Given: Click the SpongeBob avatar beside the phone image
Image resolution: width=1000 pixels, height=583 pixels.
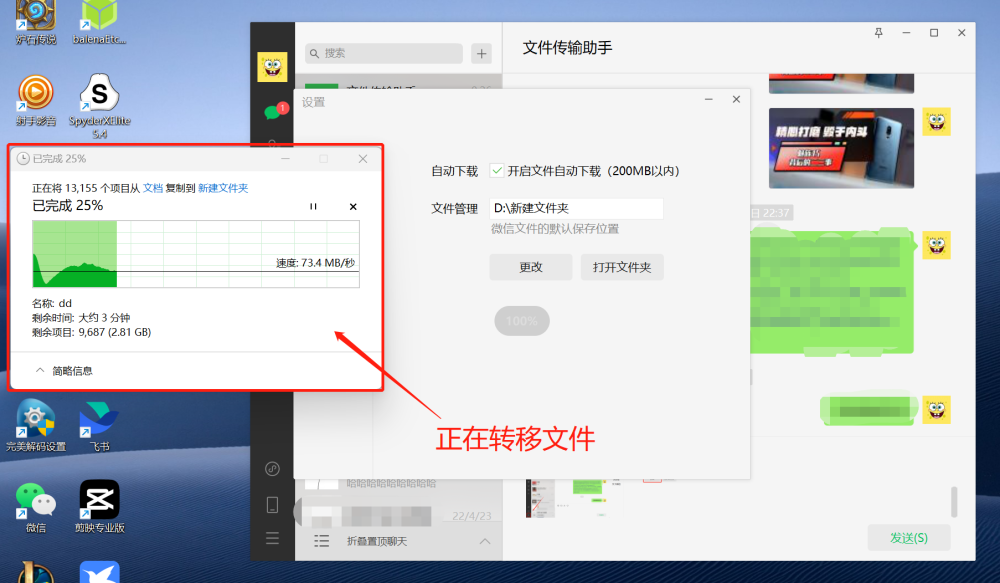Looking at the screenshot, I should [936, 122].
